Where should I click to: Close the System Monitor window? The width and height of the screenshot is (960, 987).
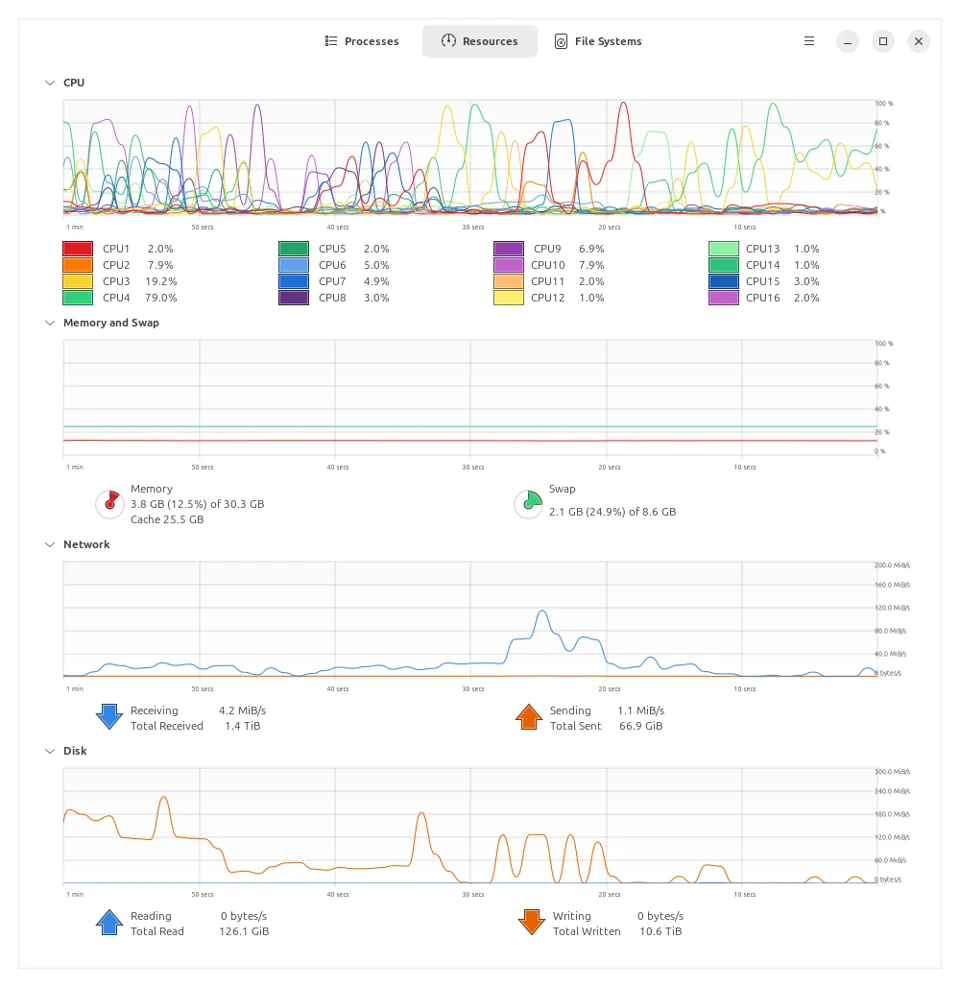918,42
